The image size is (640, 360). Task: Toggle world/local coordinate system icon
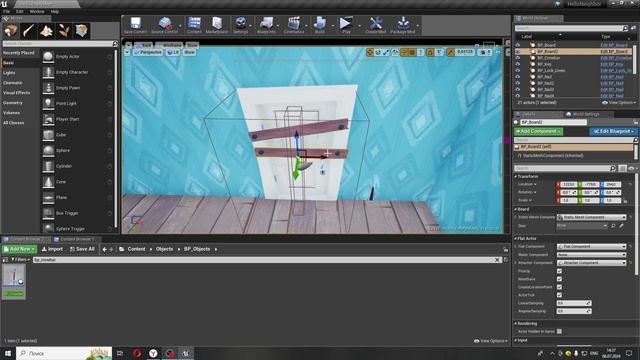(395, 52)
